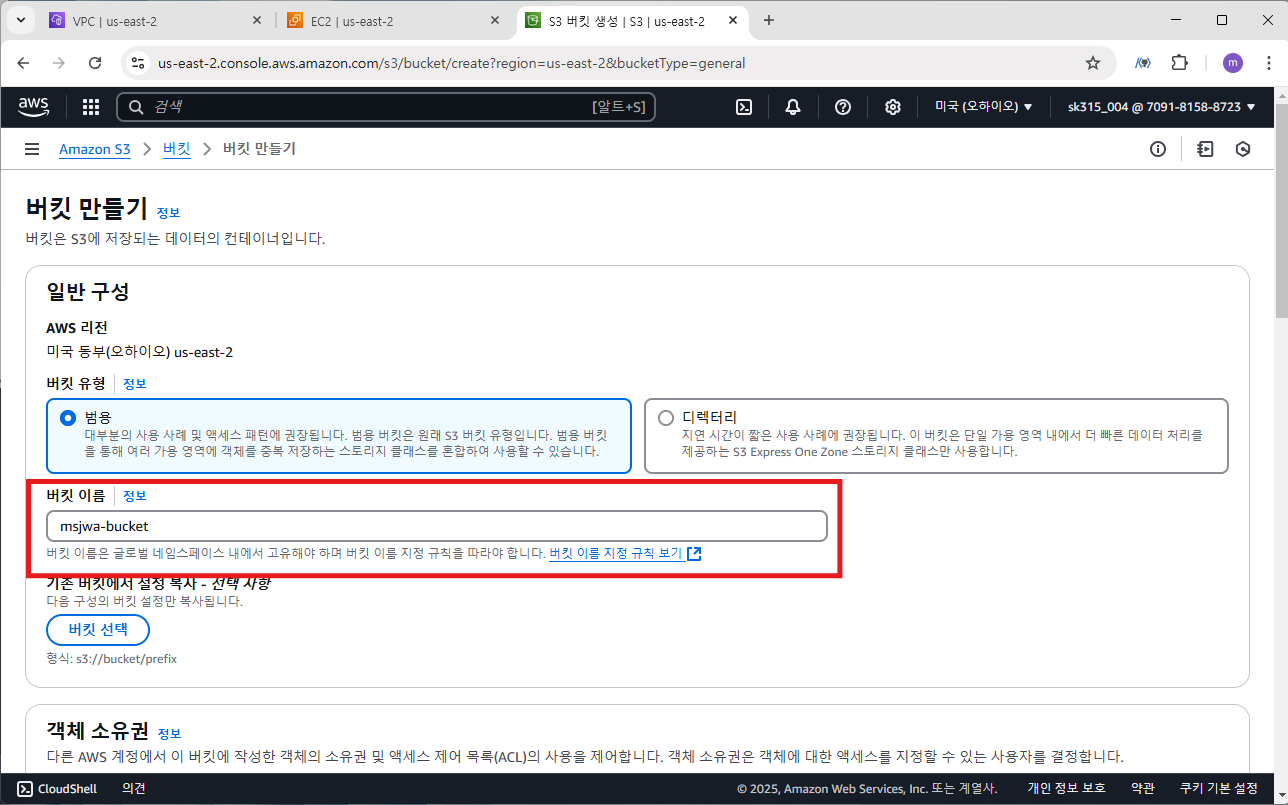Reload the page
1288x805 pixels.
95,63
